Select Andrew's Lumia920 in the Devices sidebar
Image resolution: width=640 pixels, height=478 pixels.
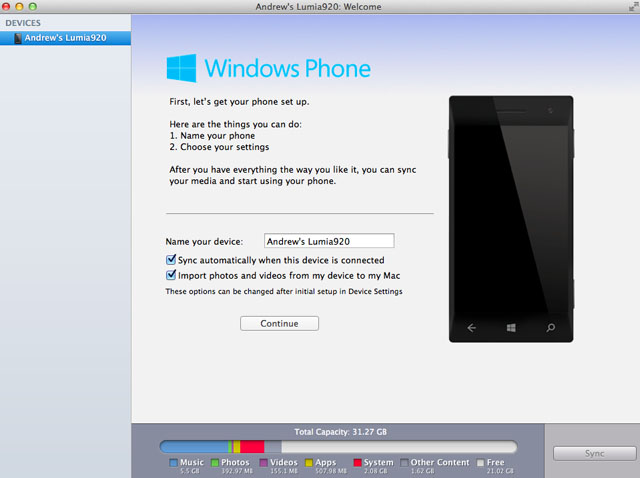[65, 38]
